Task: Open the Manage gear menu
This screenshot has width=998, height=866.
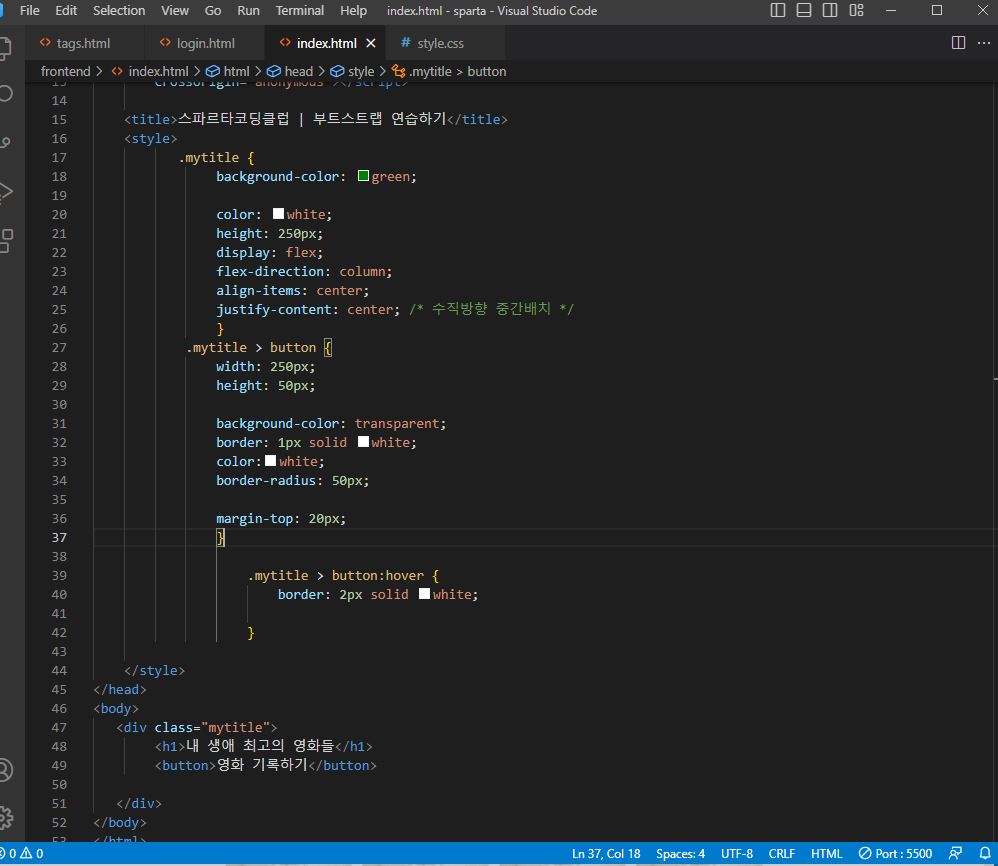Action: (x=5, y=818)
